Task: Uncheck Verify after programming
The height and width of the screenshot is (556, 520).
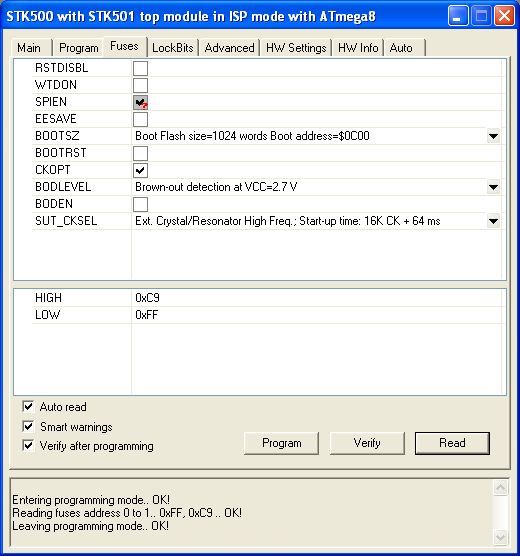Action: pyautogui.click(x=28, y=445)
